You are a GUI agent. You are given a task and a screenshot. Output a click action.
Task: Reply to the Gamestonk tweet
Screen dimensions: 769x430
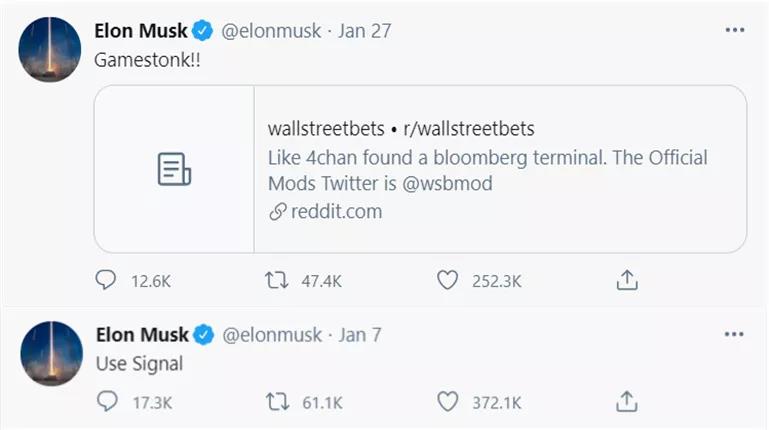click(x=106, y=282)
